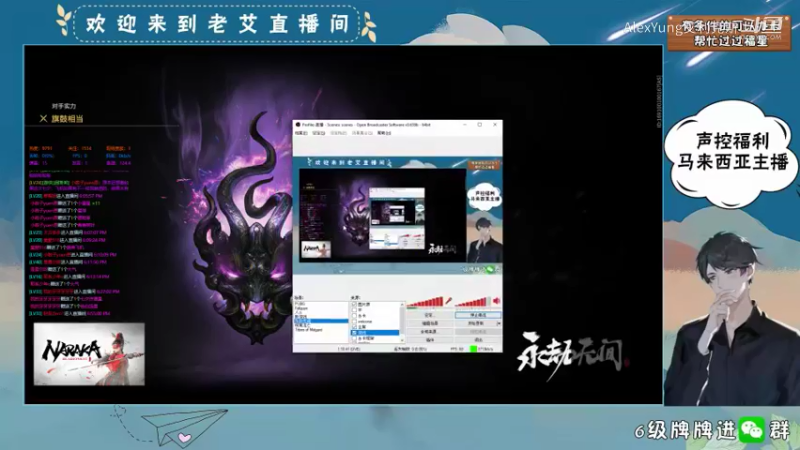Click the Edit Scene button
Image resolution: width=800 pixels, height=450 pixels.
(x=430, y=323)
